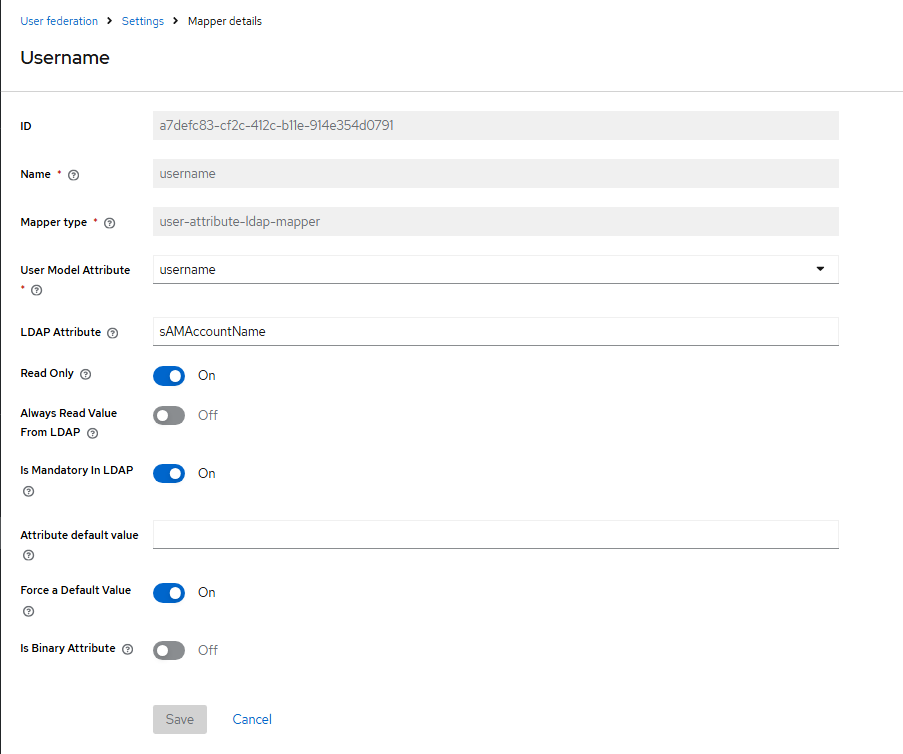This screenshot has height=754, width=903.
Task: Click the help icon next to Name
Action: pos(73,175)
